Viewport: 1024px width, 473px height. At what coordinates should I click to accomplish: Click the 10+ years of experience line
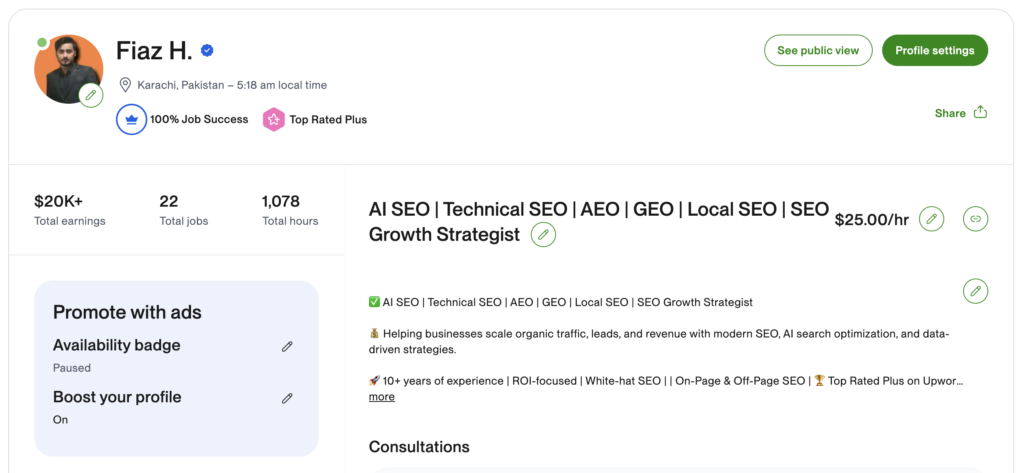click(x=666, y=381)
